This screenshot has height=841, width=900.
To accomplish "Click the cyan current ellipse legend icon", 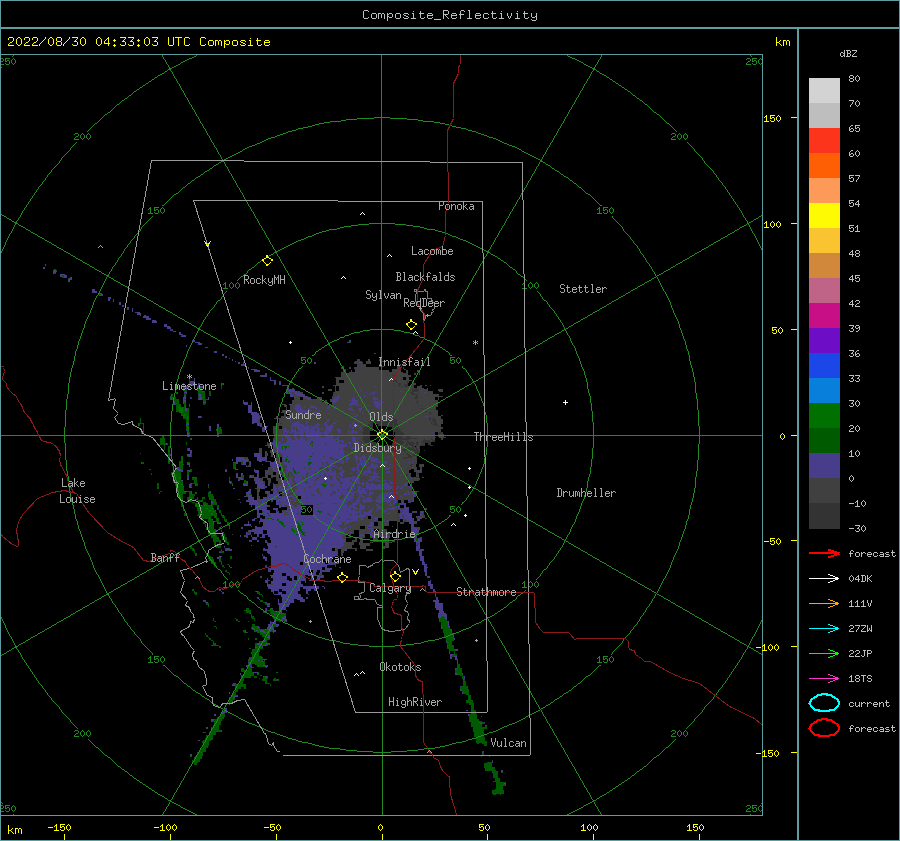I will 824,703.
